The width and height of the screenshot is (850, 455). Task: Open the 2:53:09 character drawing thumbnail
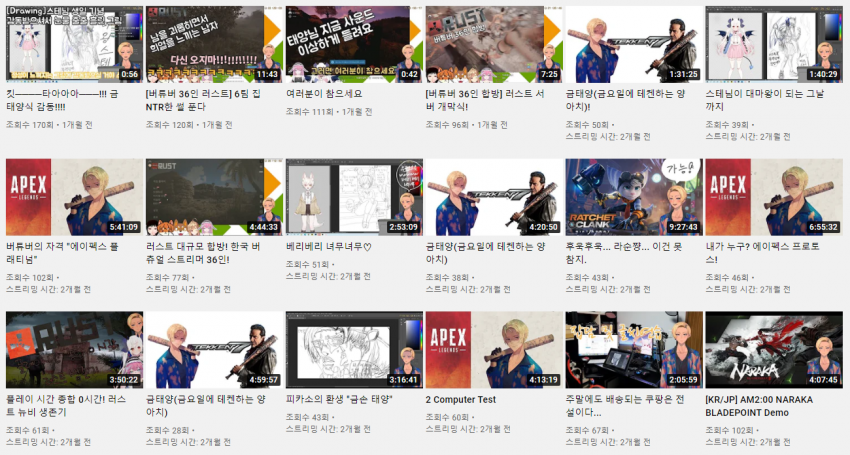coord(354,197)
